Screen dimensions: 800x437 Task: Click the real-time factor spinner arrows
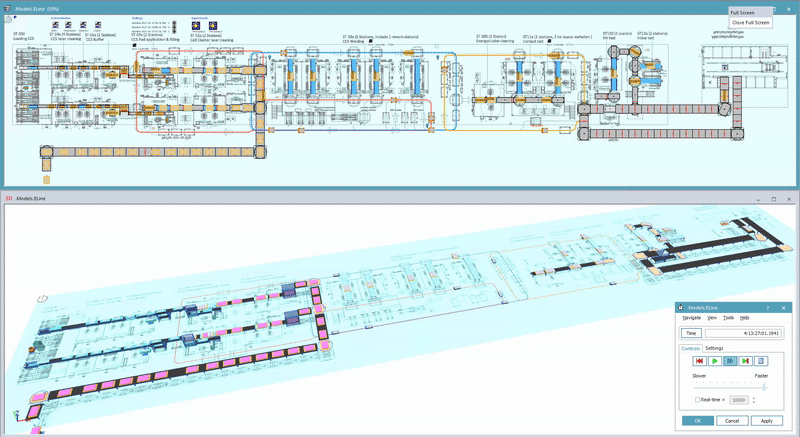click(753, 400)
